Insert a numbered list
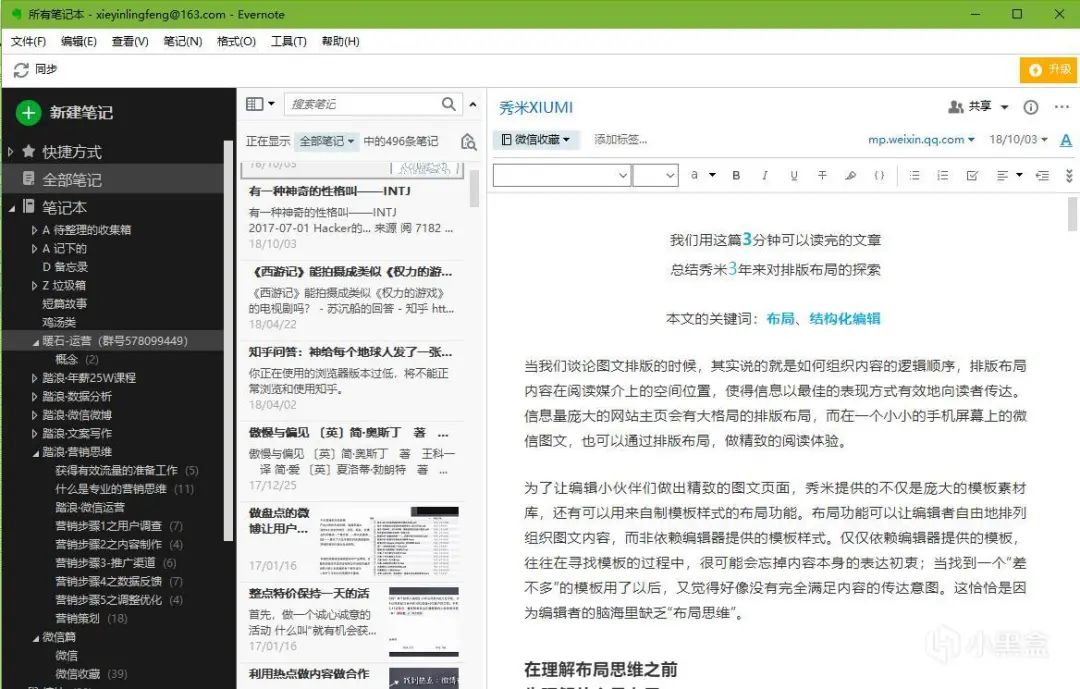Viewport: 1080px width, 689px height. (x=942, y=175)
